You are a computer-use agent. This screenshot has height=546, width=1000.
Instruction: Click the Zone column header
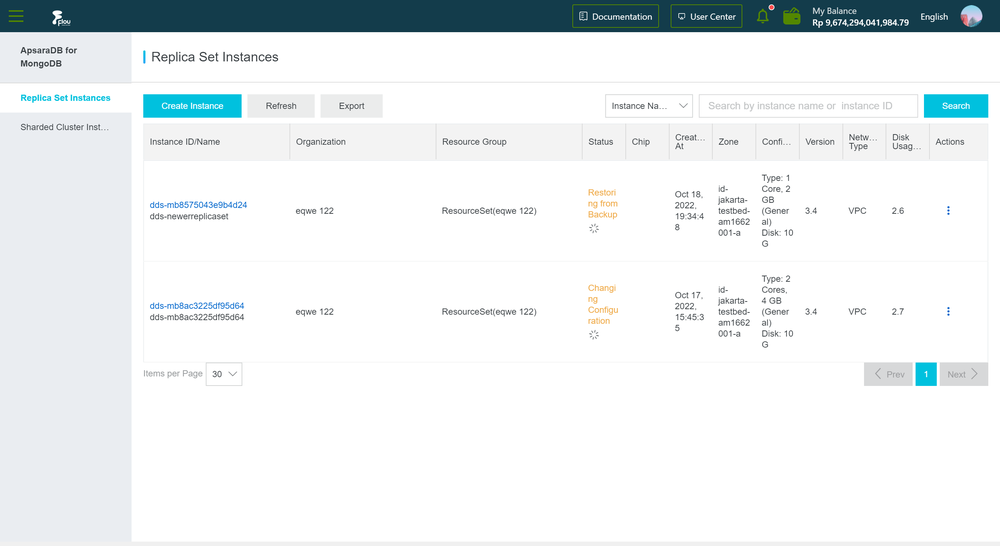tap(728, 142)
